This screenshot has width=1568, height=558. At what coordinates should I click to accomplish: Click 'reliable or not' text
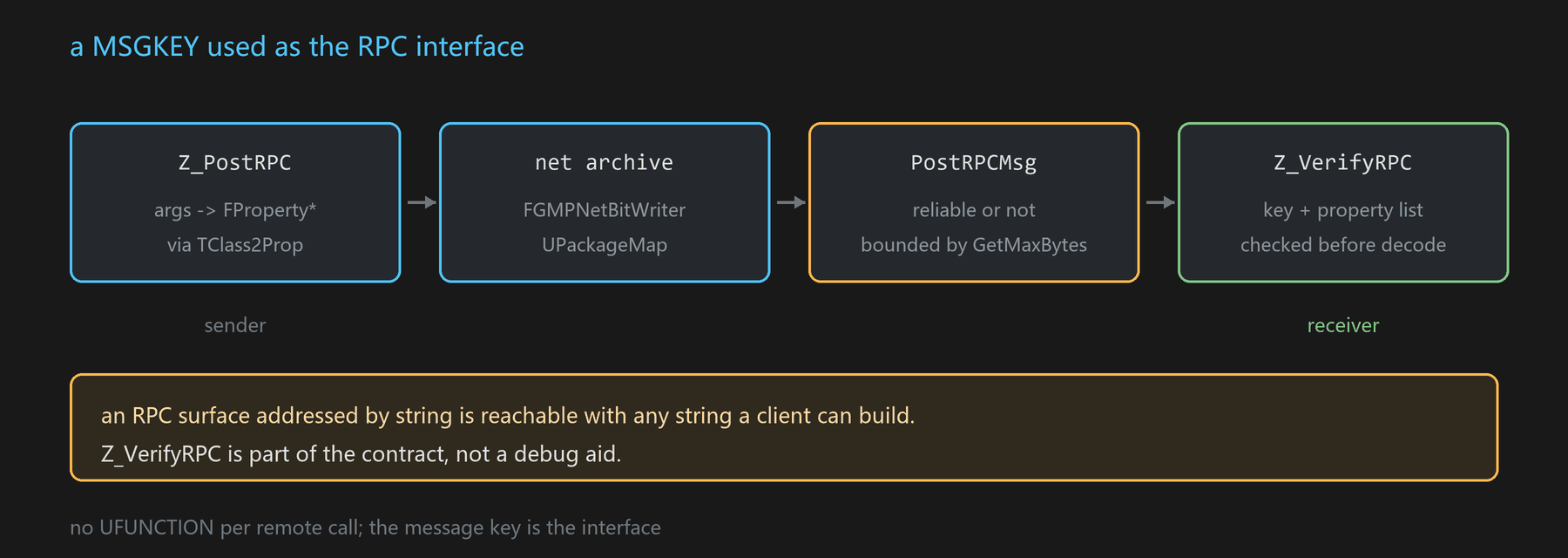pyautogui.click(x=974, y=210)
